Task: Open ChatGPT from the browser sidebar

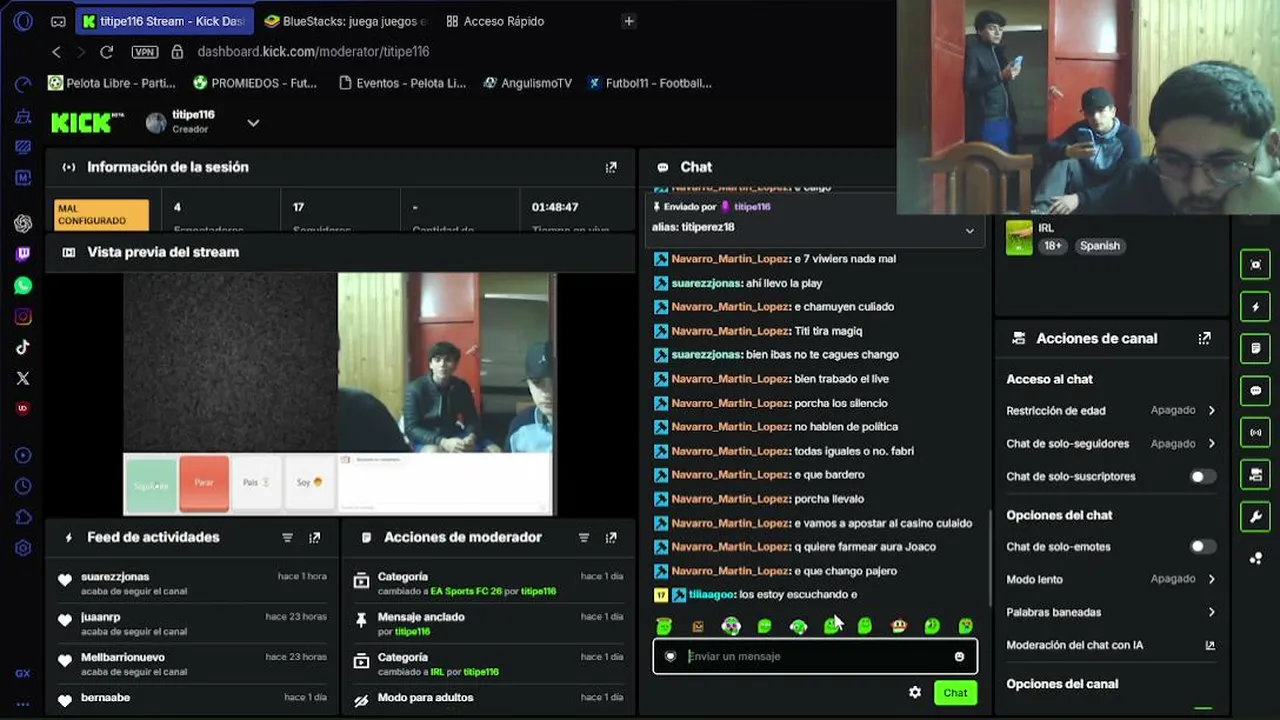Action: click(23, 223)
